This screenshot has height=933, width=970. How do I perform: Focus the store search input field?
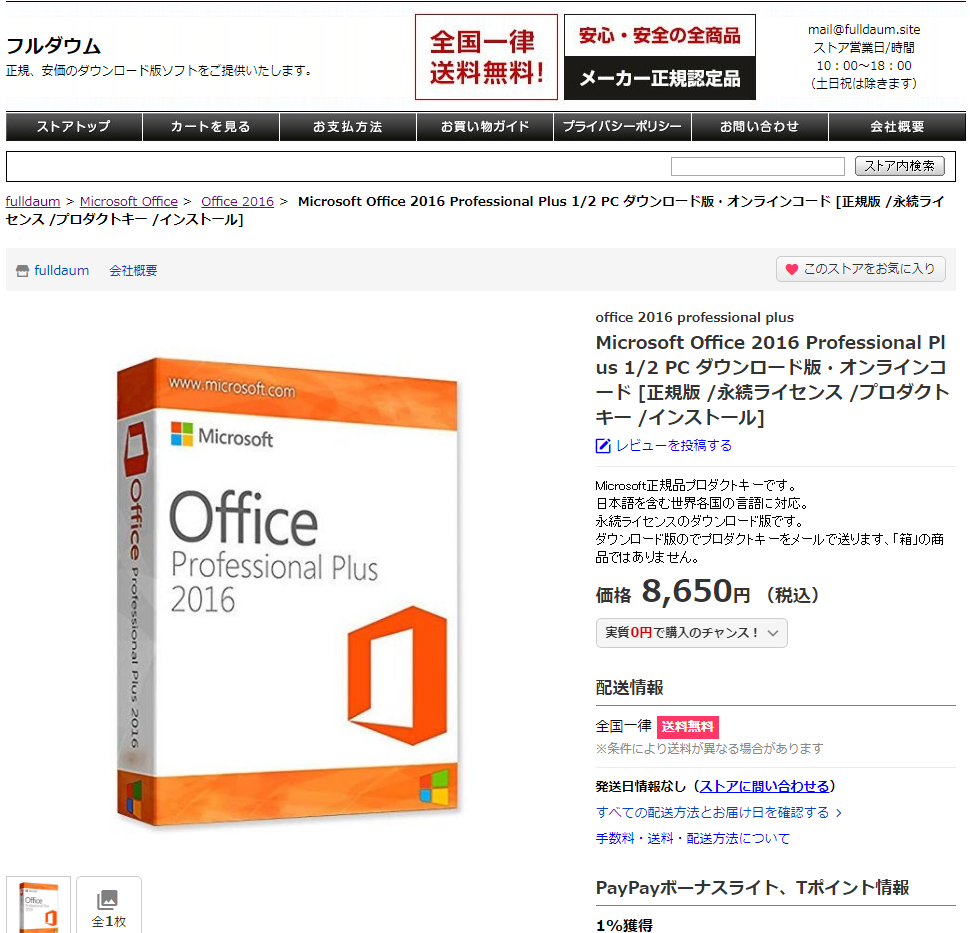[x=758, y=166]
